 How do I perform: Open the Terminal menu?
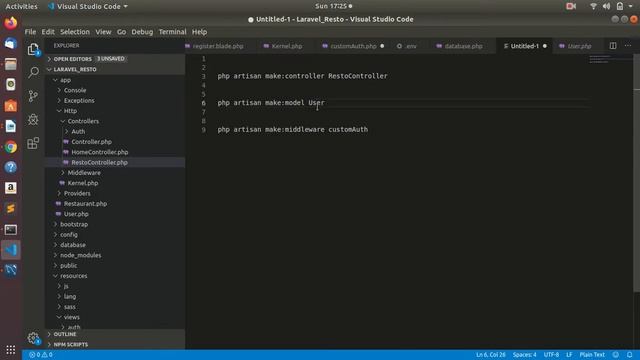172,32
